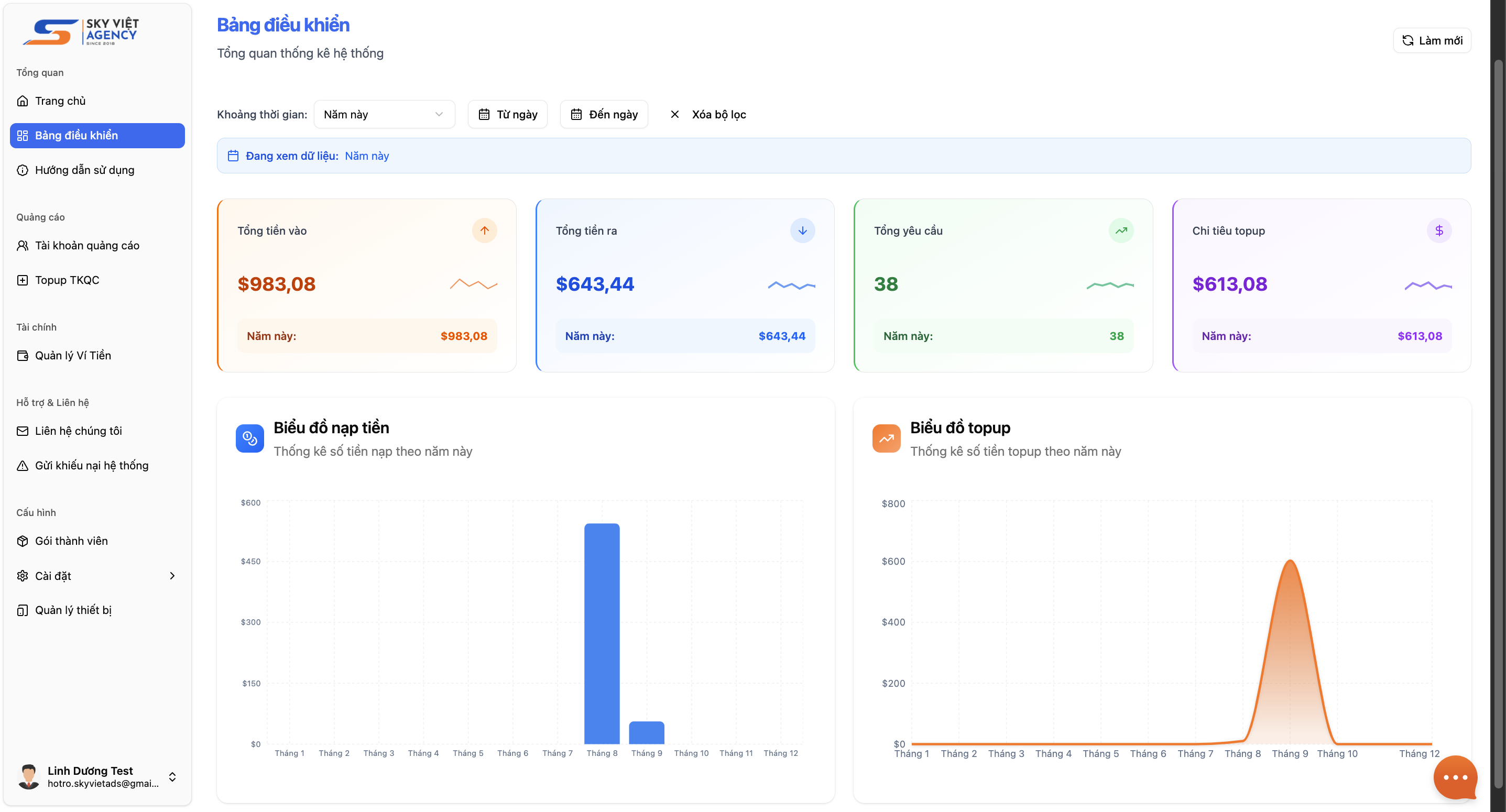Click the Sky Việt Agency logo

click(82, 31)
